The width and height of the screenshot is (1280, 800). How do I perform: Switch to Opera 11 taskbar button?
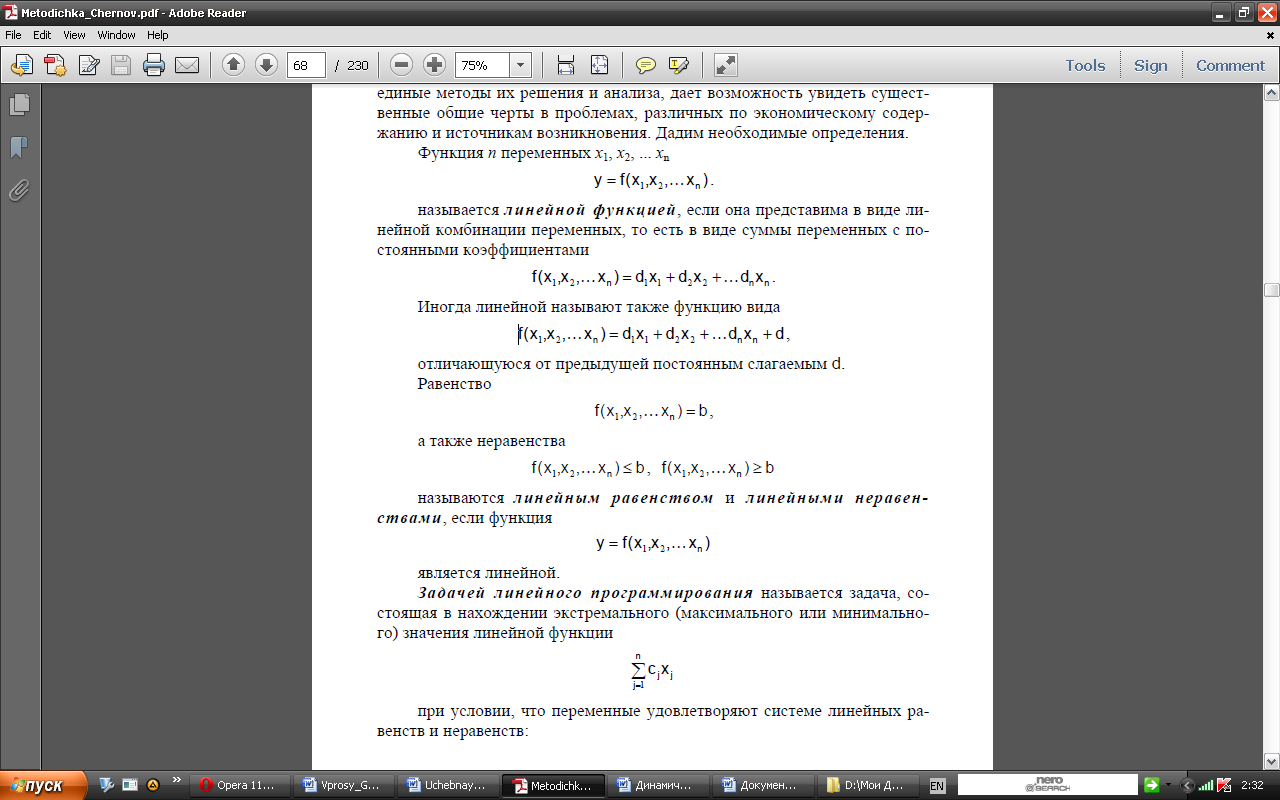(239, 785)
